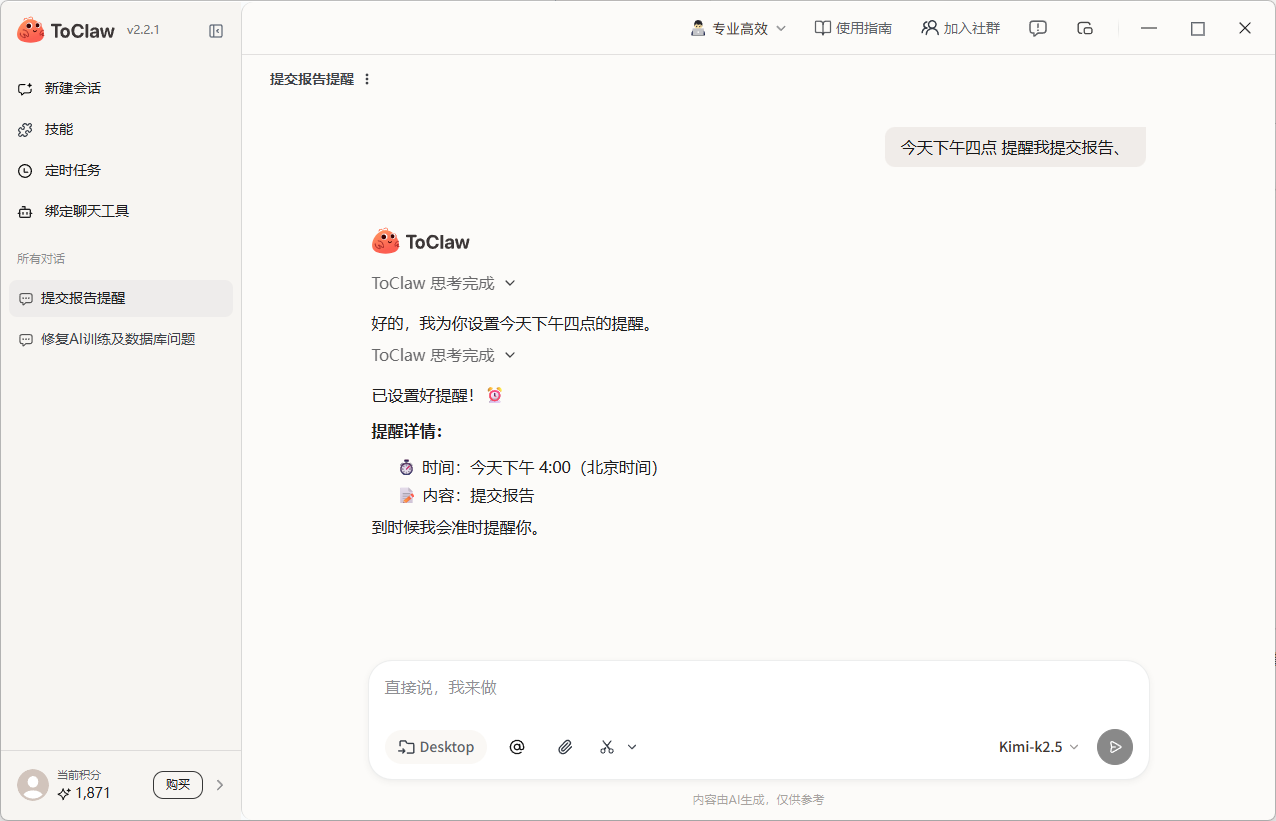Click the 1,871 credits value
The image size is (1276, 821).
coord(93,793)
